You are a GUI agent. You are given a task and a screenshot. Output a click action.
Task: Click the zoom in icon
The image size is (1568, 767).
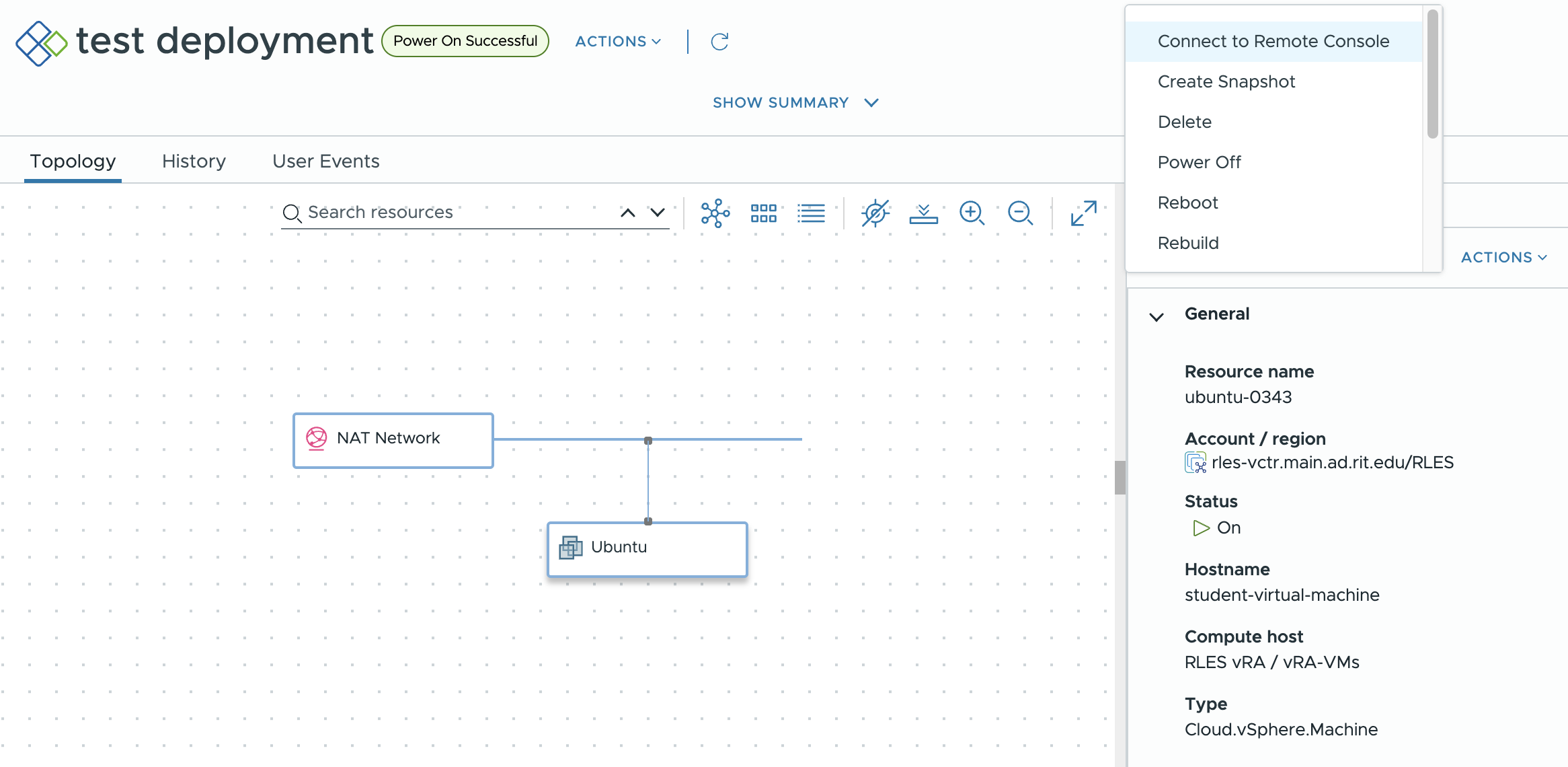[971, 211]
